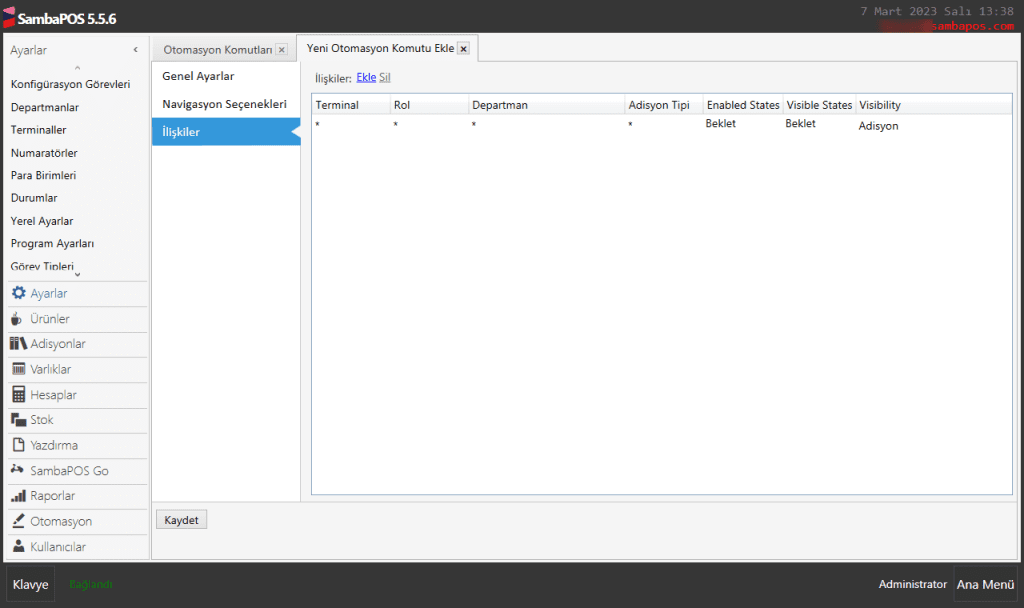The image size is (1024, 608).
Task: Open the Raporlar bar chart icon
Action: click(x=18, y=496)
